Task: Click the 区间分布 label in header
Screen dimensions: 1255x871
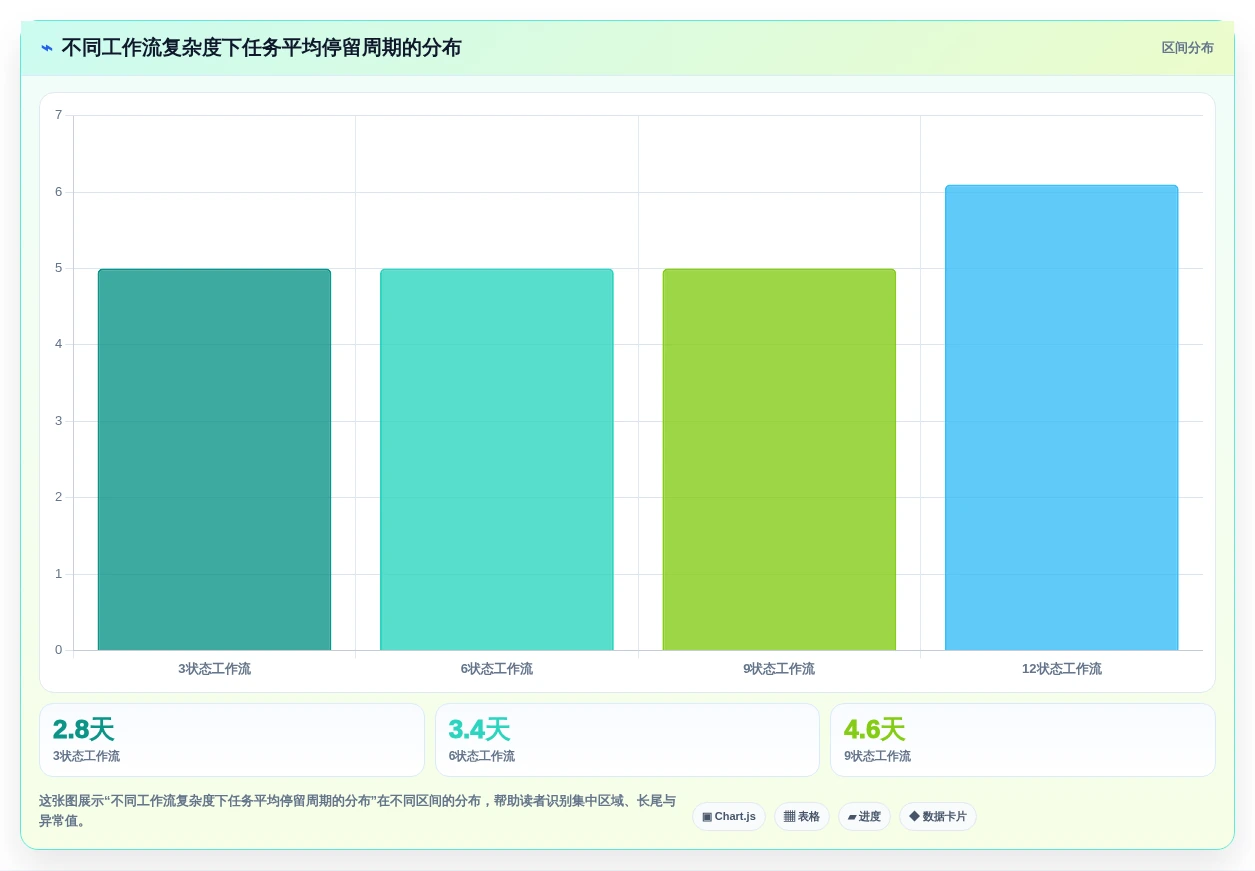Action: coord(1187,48)
